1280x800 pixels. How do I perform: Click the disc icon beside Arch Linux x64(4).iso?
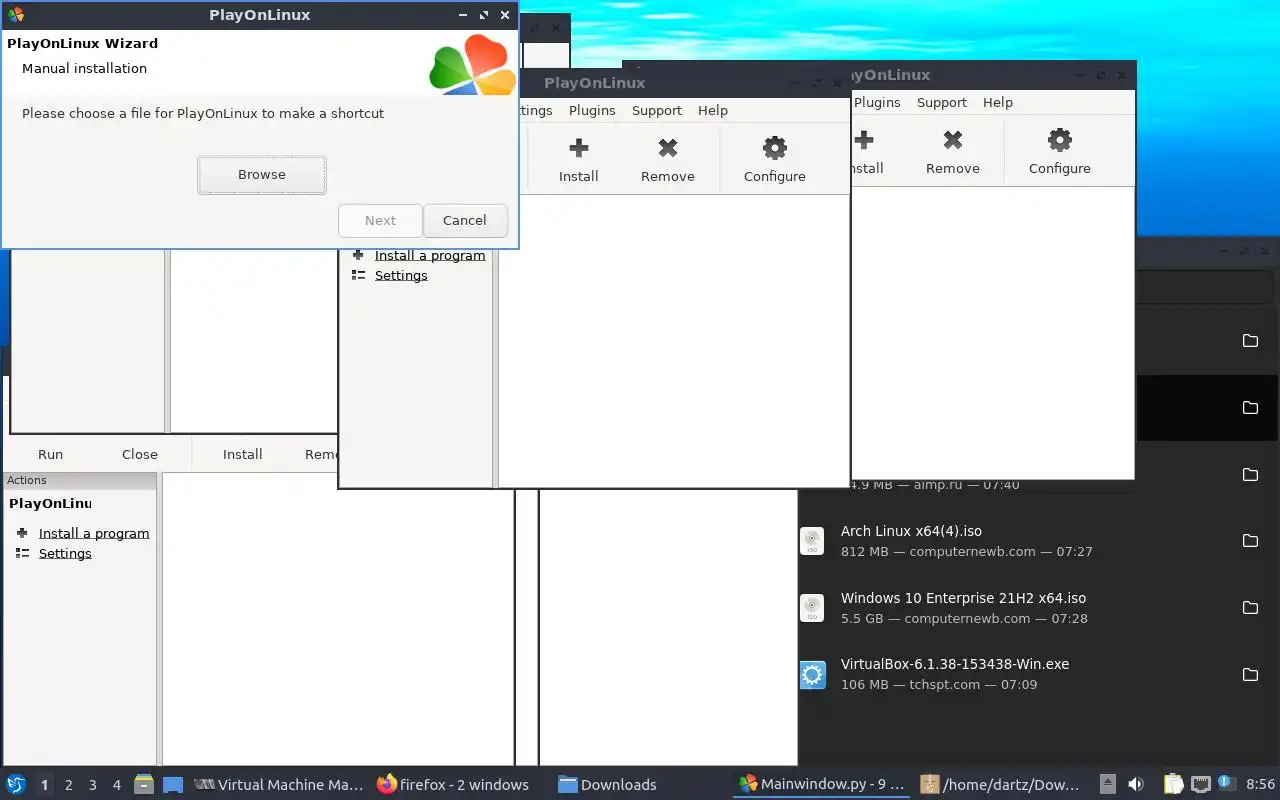click(812, 541)
